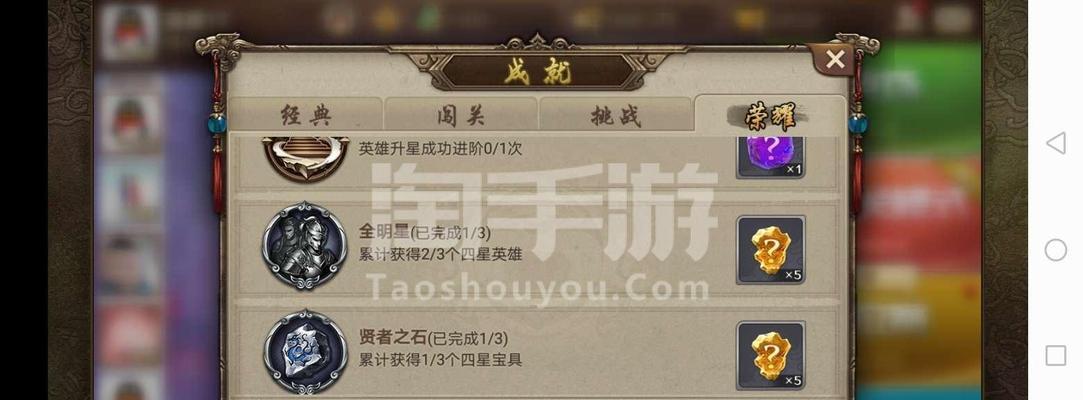Click the 累计获得1/3个四星宝具 progress text

tap(440, 360)
